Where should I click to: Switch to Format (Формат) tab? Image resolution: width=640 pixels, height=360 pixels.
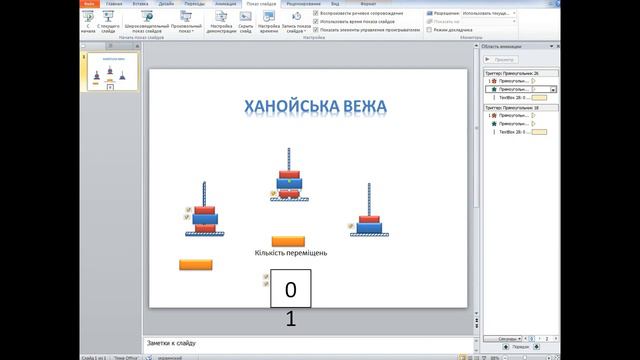[x=368, y=4]
